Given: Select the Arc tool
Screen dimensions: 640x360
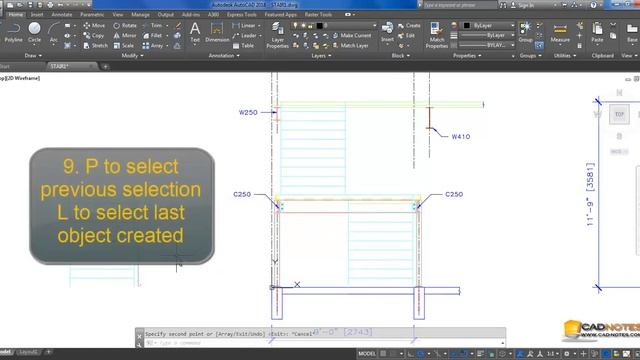Looking at the screenshot, I should [x=53, y=33].
